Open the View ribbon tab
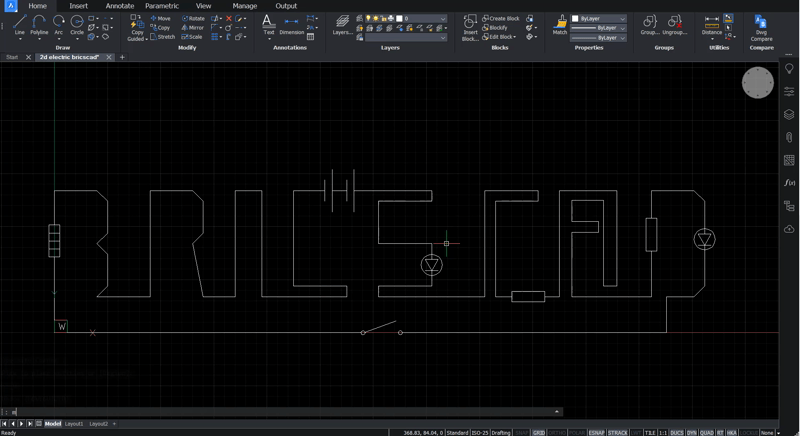 coord(204,6)
